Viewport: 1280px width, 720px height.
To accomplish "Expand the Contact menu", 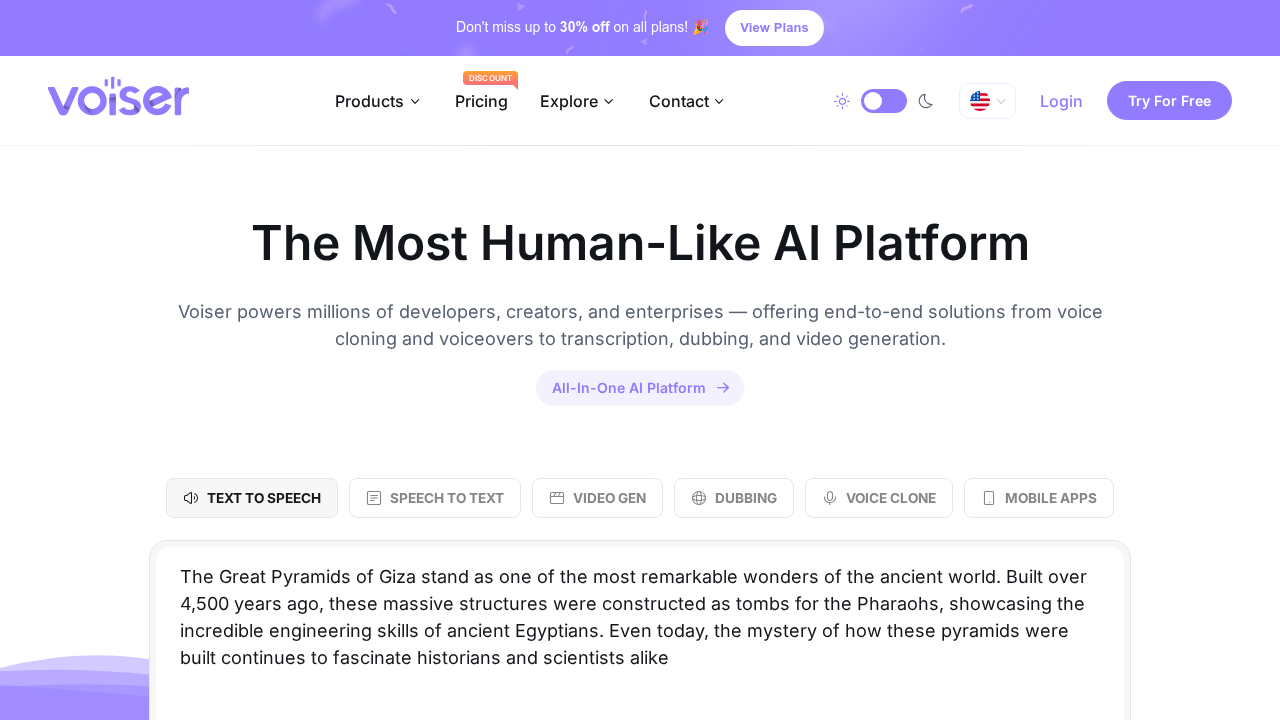I will [x=686, y=100].
